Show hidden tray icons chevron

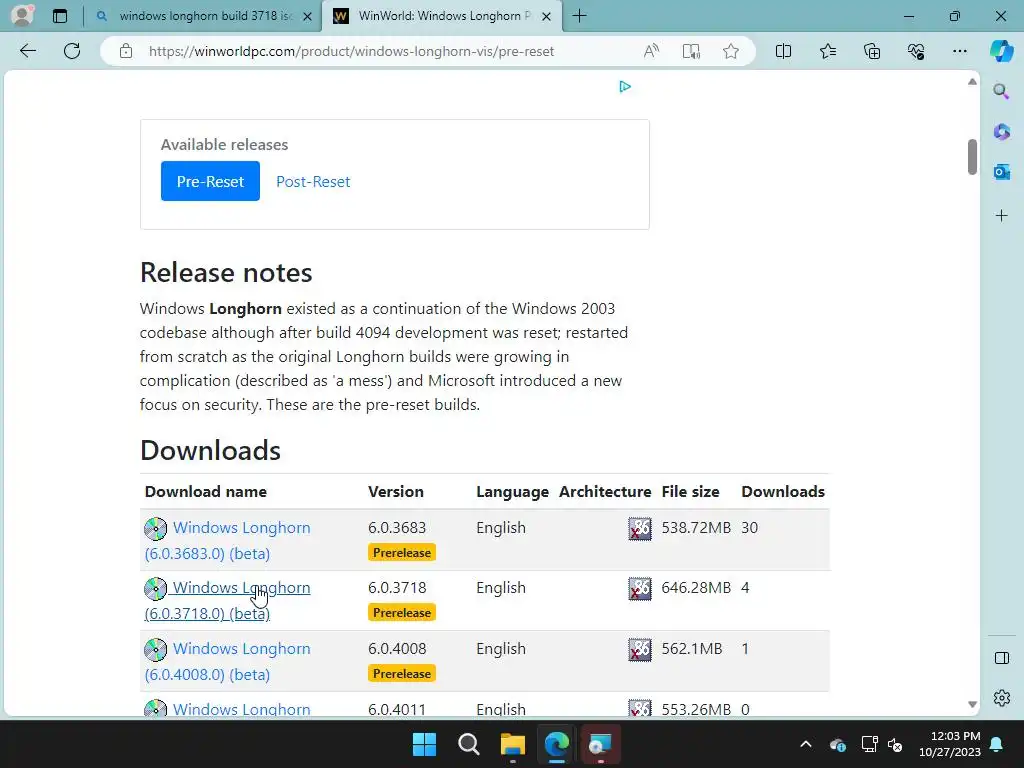click(x=806, y=744)
